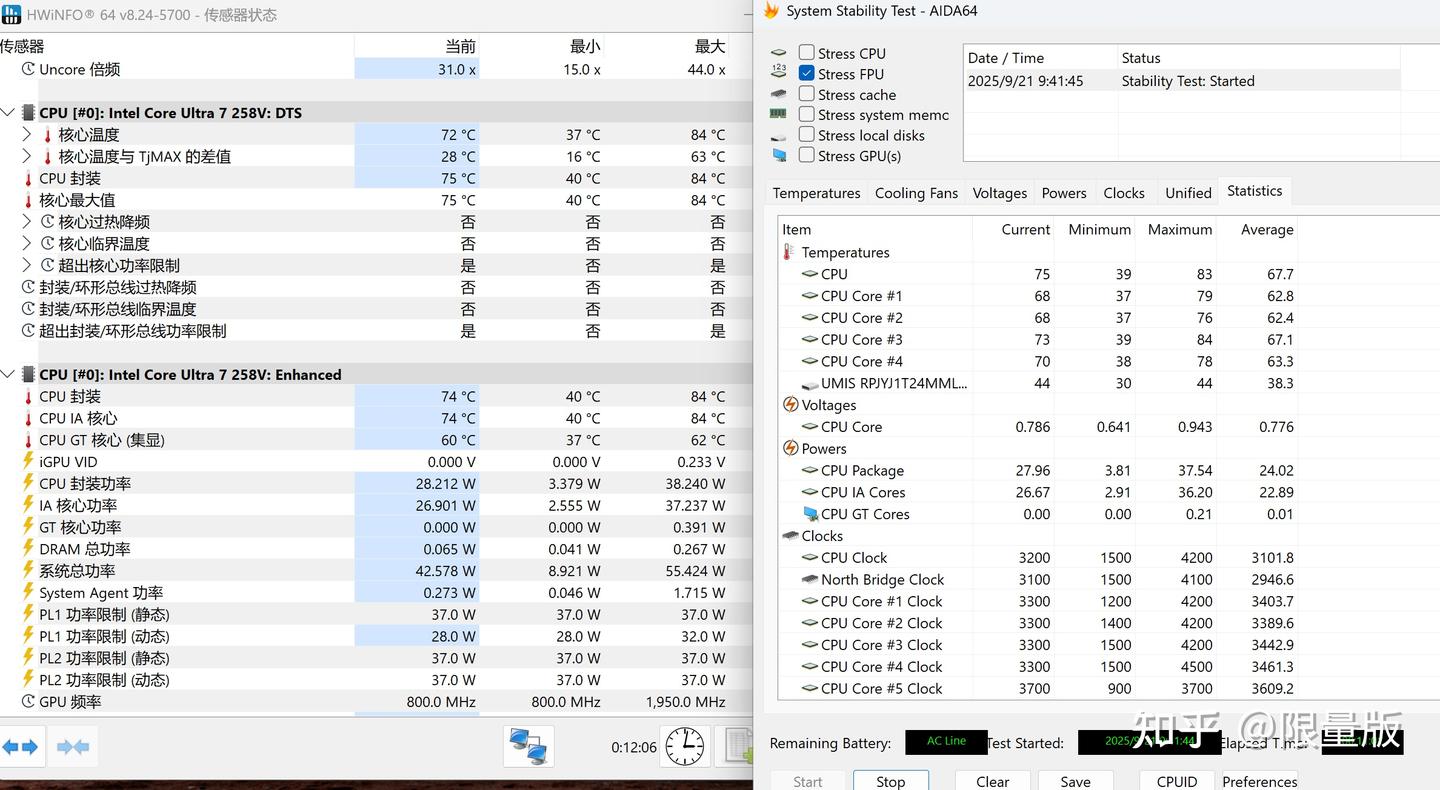Screen dimensions: 1440x790
Task: Select the CPU Package row in AIDA64
Action: (x=1038, y=470)
